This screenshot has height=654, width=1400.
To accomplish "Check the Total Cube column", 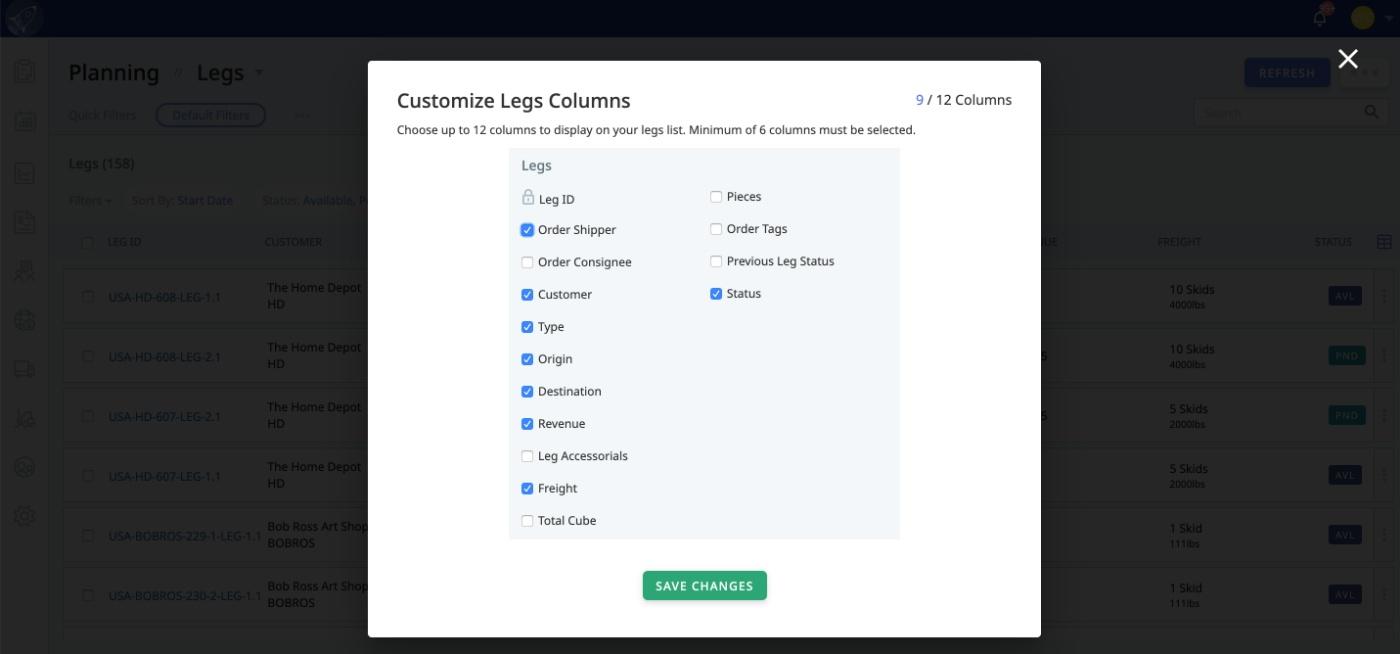I will [527, 521].
